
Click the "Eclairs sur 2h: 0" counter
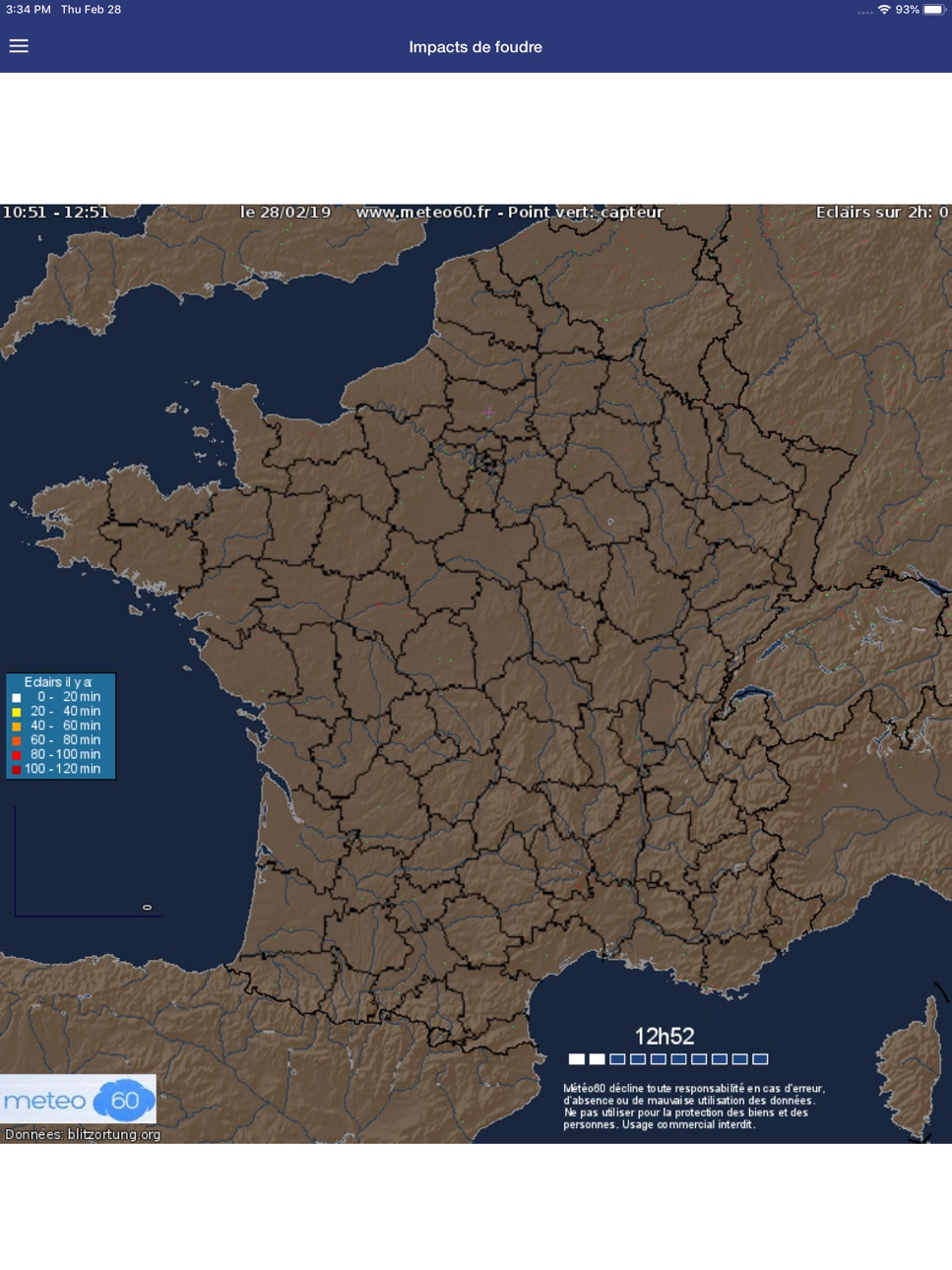[x=882, y=212]
